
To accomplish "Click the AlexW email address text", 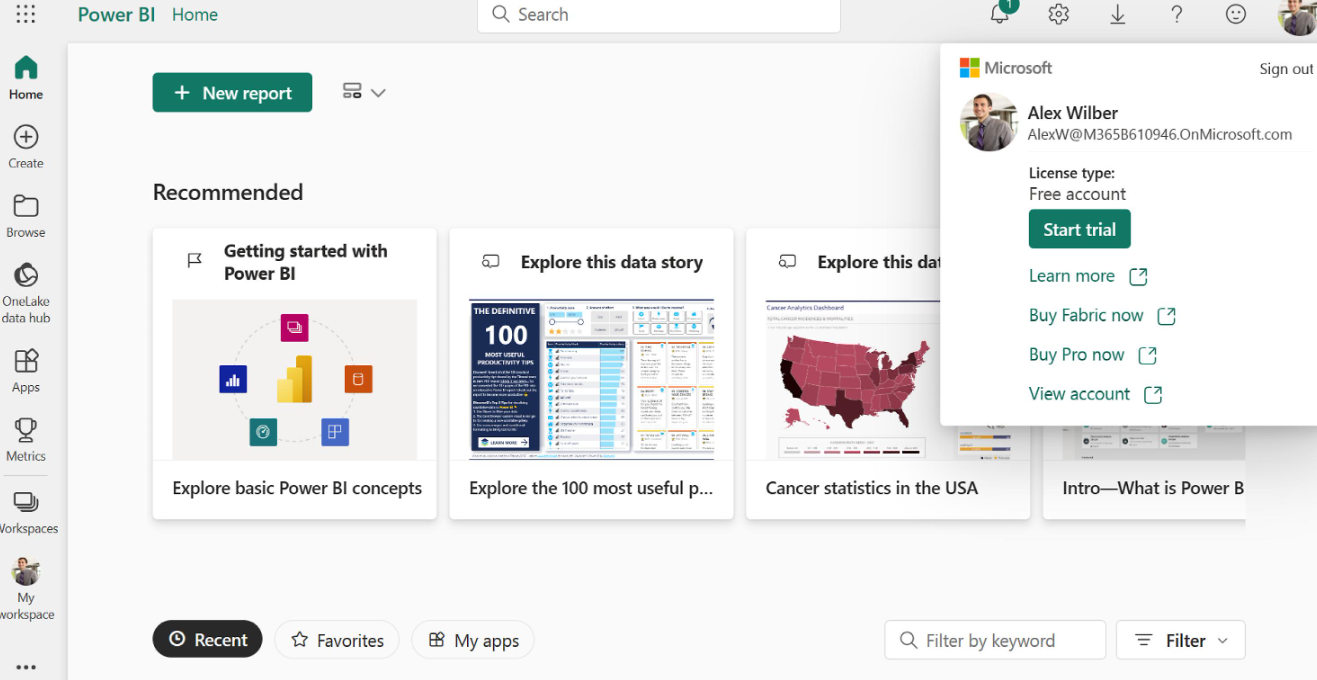I will click(x=1160, y=134).
